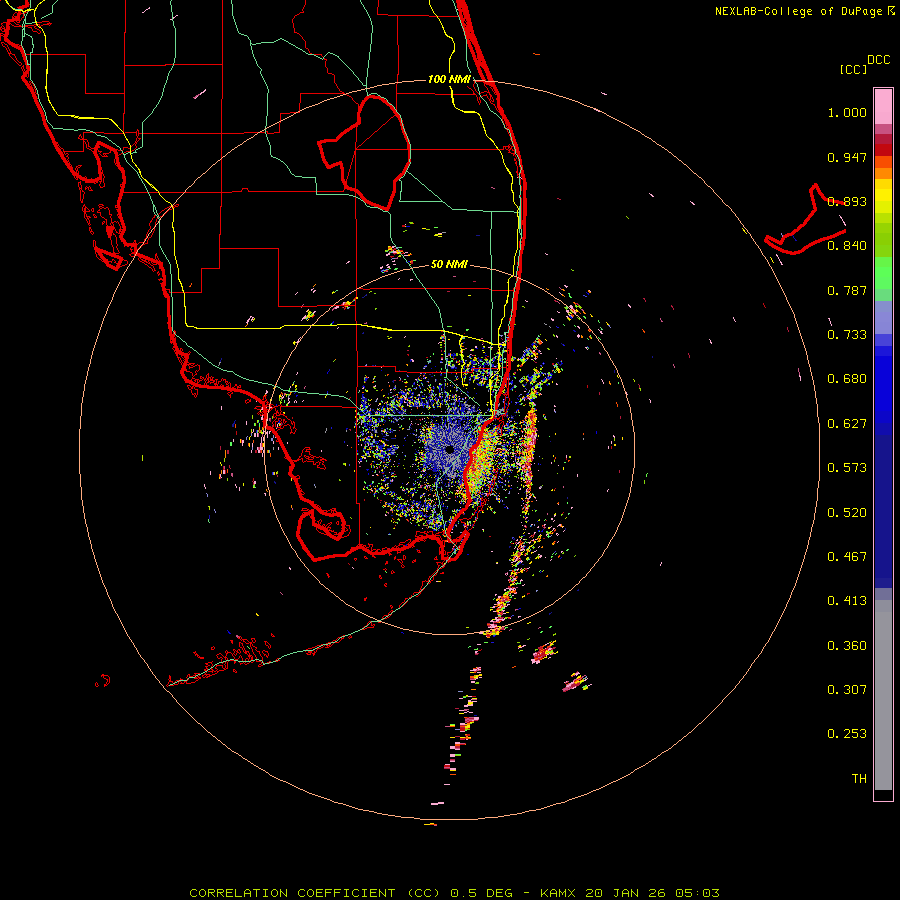Click the 0.253 color scale value
Viewport: 900px width, 900px height.
(x=847, y=734)
